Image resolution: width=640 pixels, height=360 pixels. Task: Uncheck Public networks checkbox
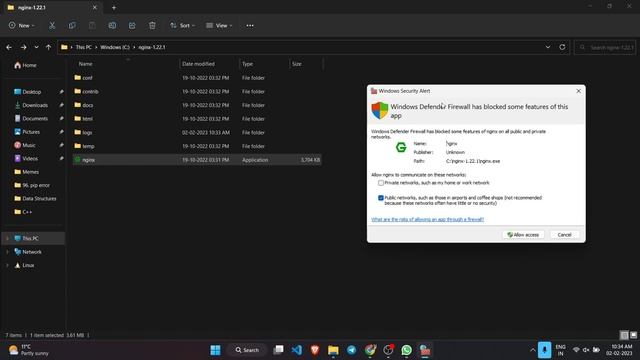(381, 198)
